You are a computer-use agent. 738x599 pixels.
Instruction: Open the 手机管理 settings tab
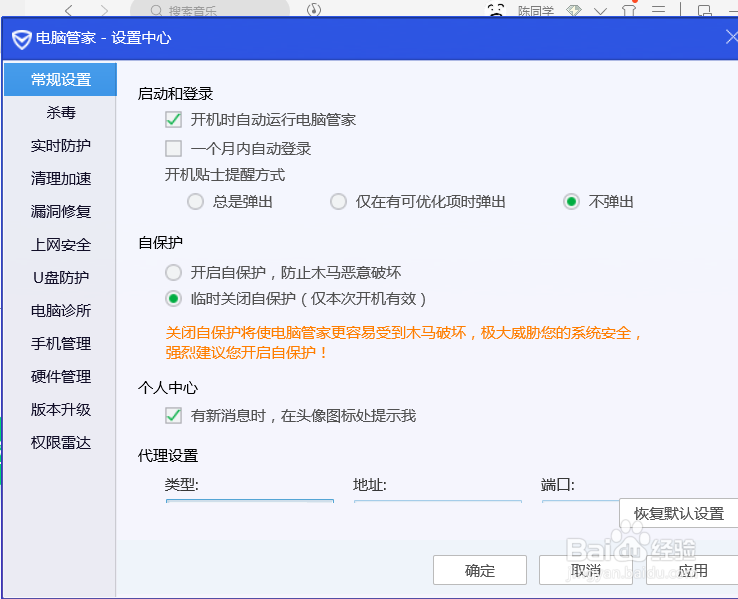[x=60, y=343]
